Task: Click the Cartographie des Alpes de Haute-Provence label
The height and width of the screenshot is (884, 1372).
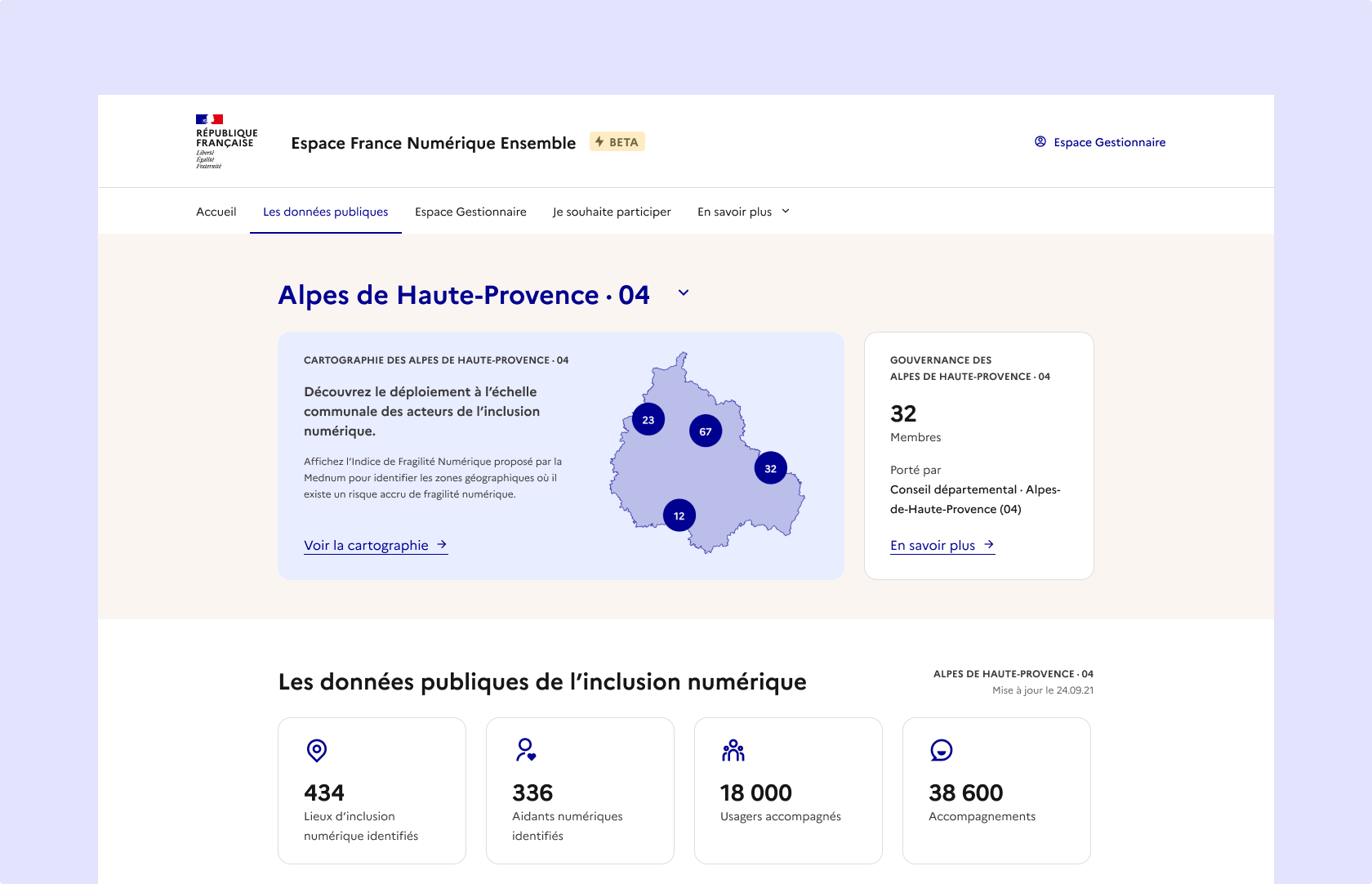Action: (x=436, y=360)
